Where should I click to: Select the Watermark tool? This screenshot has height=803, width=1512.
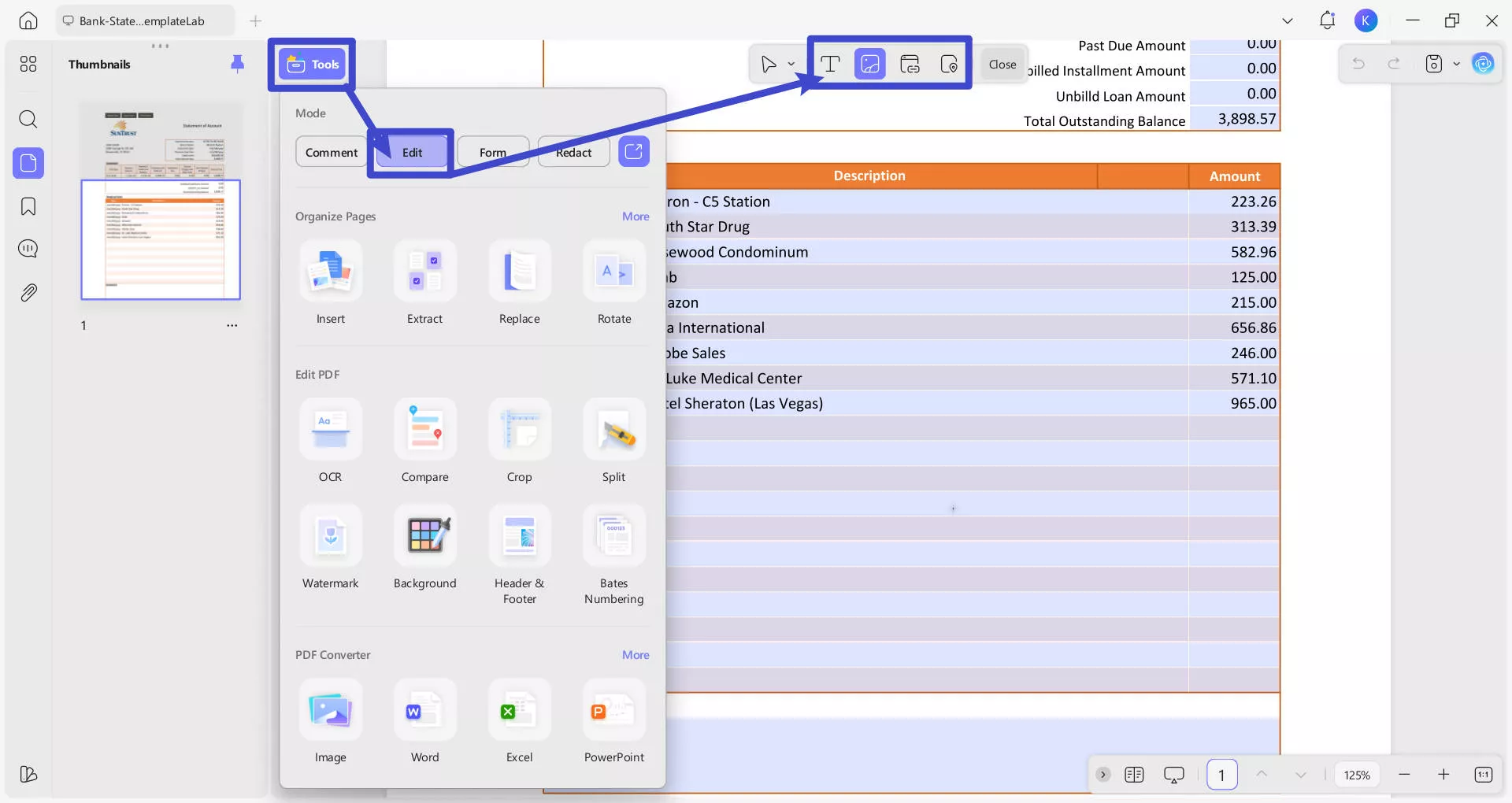coord(331,536)
